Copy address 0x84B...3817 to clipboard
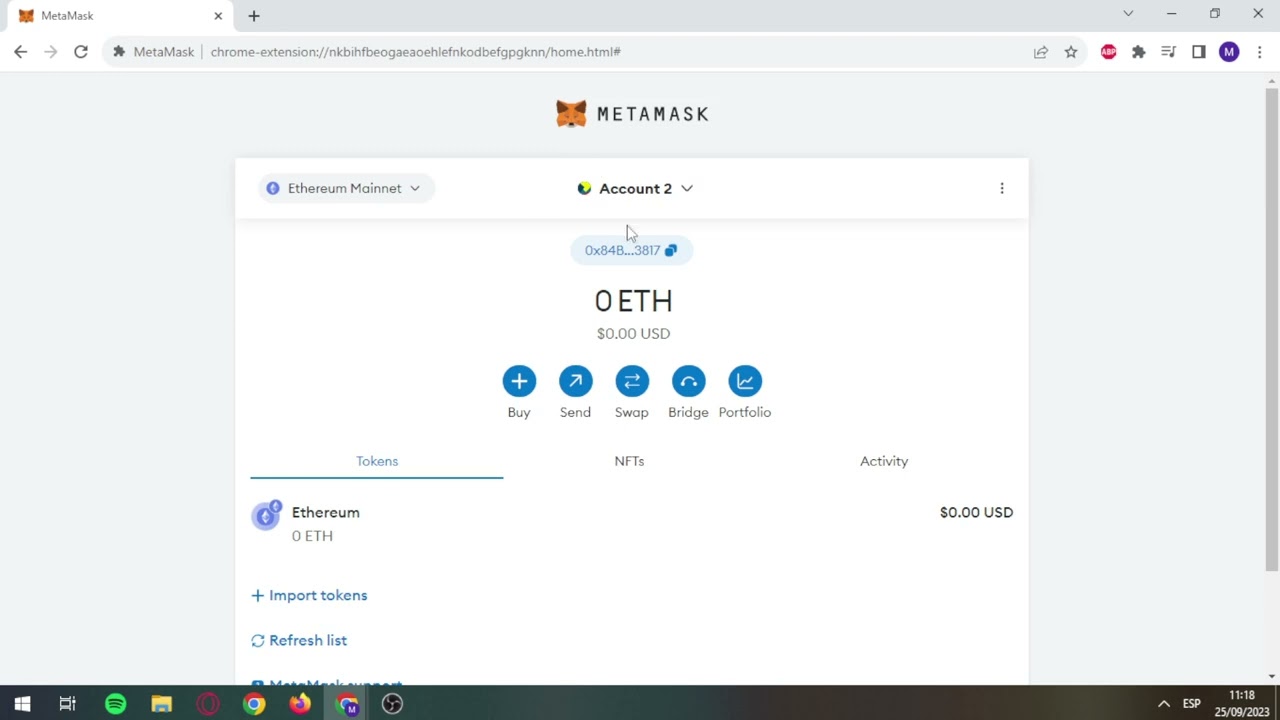The width and height of the screenshot is (1280, 720). click(631, 250)
